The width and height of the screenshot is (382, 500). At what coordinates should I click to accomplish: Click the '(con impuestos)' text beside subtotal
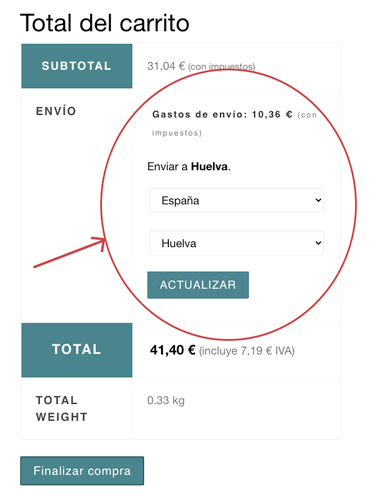click(x=222, y=67)
